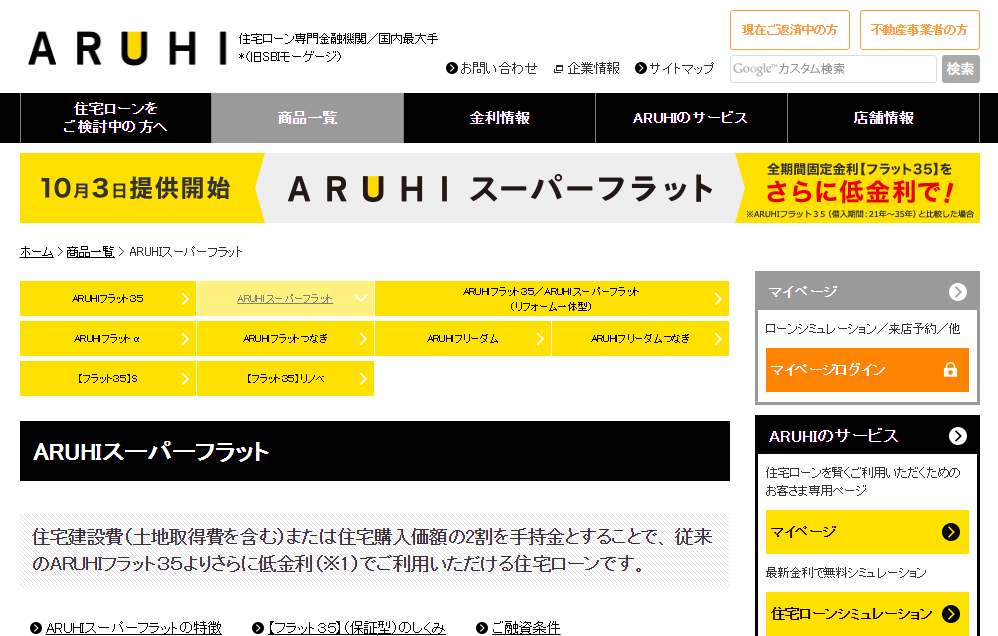This screenshot has height=636, width=998.
Task: Open ARUHIのサービス from the top menu
Action: (x=690, y=118)
